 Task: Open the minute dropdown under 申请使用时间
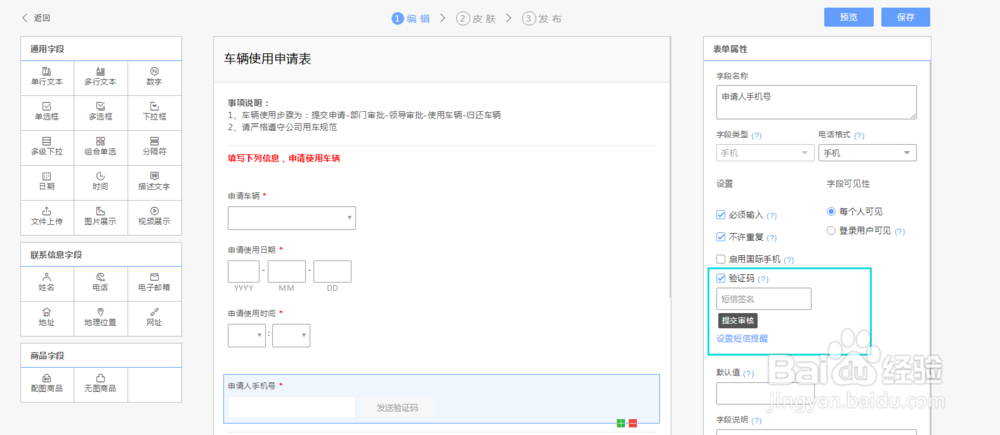(291, 335)
